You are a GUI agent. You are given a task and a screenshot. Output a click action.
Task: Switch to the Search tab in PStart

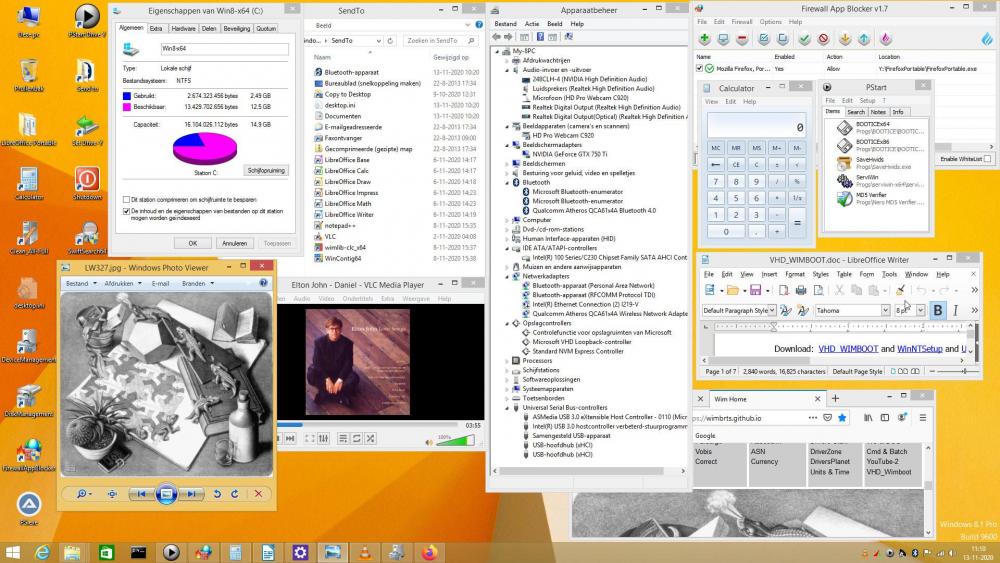tap(856, 112)
